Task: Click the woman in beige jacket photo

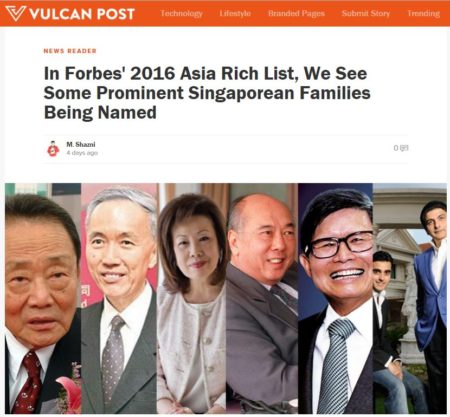Action: [x=192, y=298]
